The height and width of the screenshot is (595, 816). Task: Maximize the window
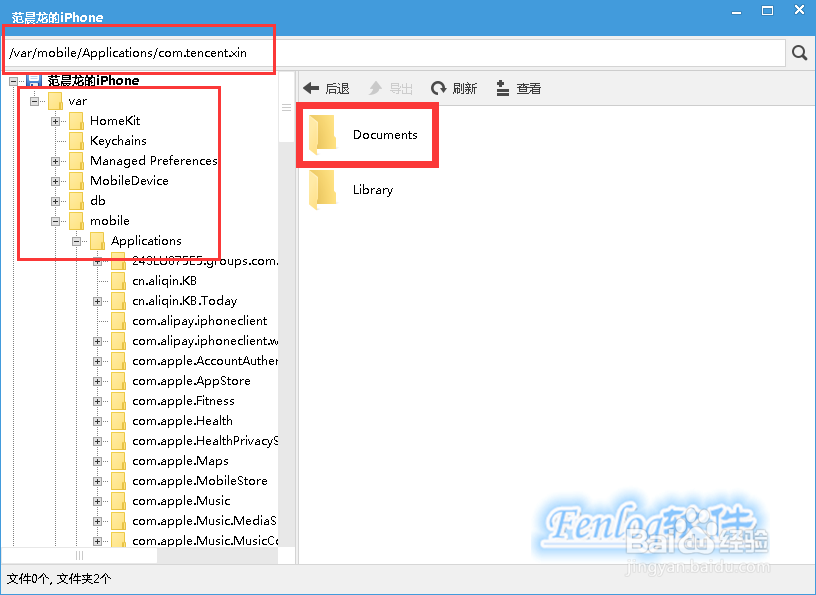coord(768,10)
